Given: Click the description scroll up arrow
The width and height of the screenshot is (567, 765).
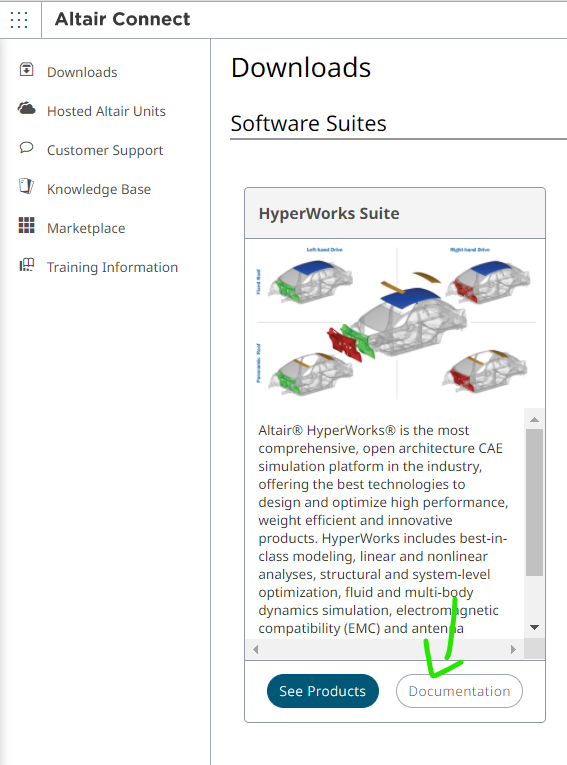Looking at the screenshot, I should click(534, 420).
